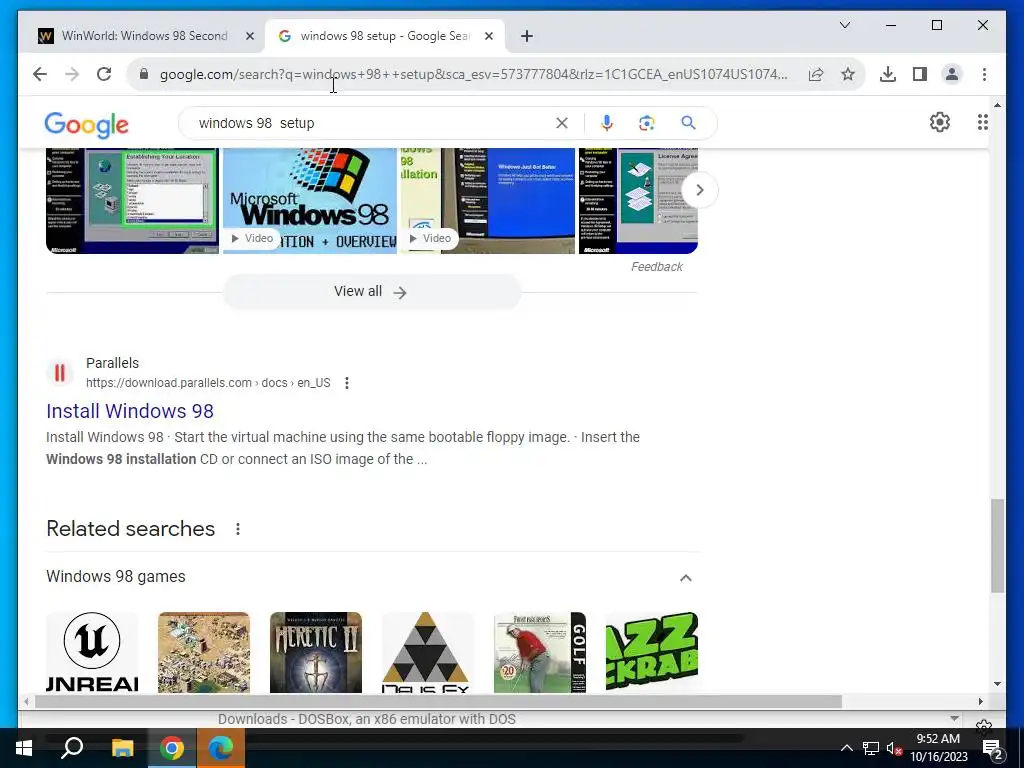Submit search with magnifier icon
1024x768 pixels.
688,123
